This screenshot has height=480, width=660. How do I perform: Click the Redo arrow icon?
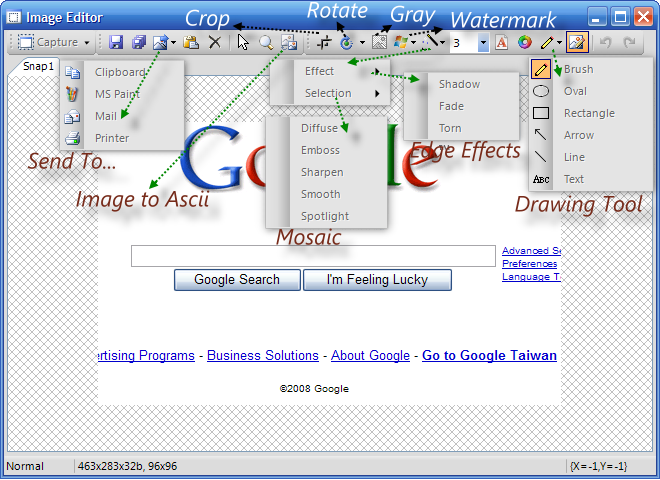click(629, 43)
